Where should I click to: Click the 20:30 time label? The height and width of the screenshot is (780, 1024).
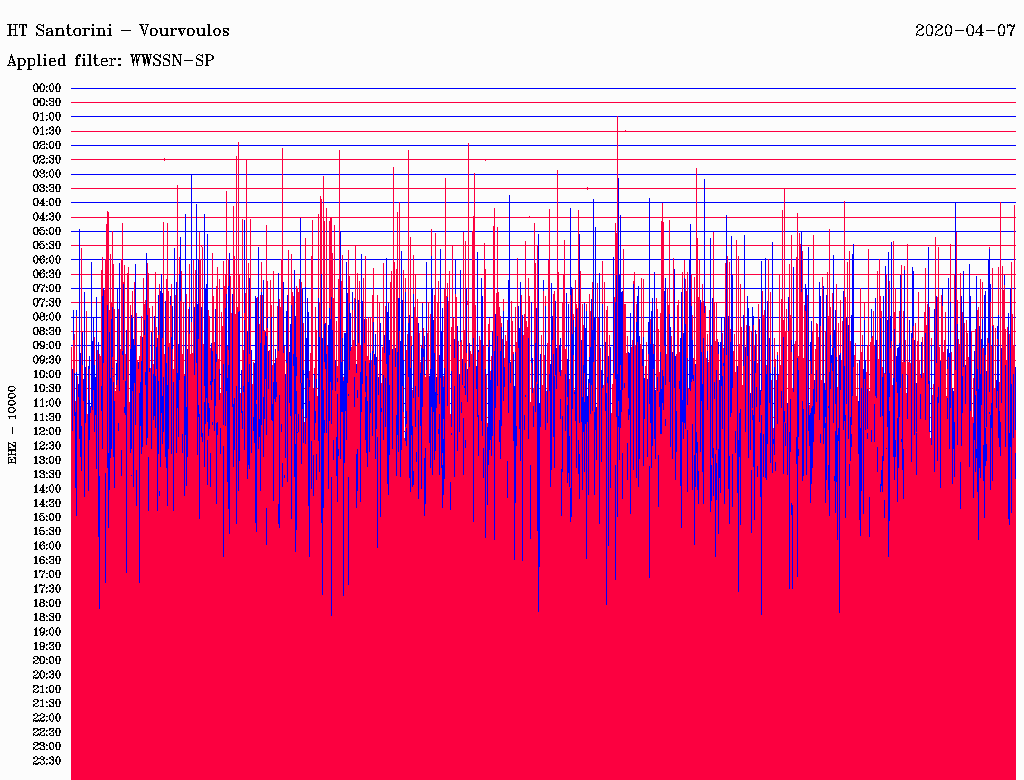pos(47,675)
